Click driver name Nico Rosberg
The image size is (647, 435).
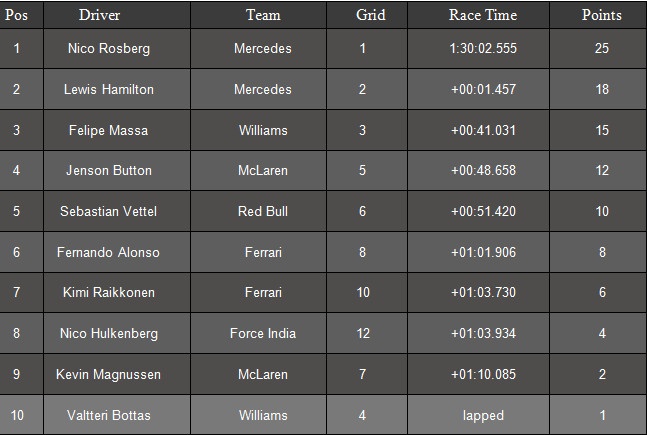(x=109, y=48)
